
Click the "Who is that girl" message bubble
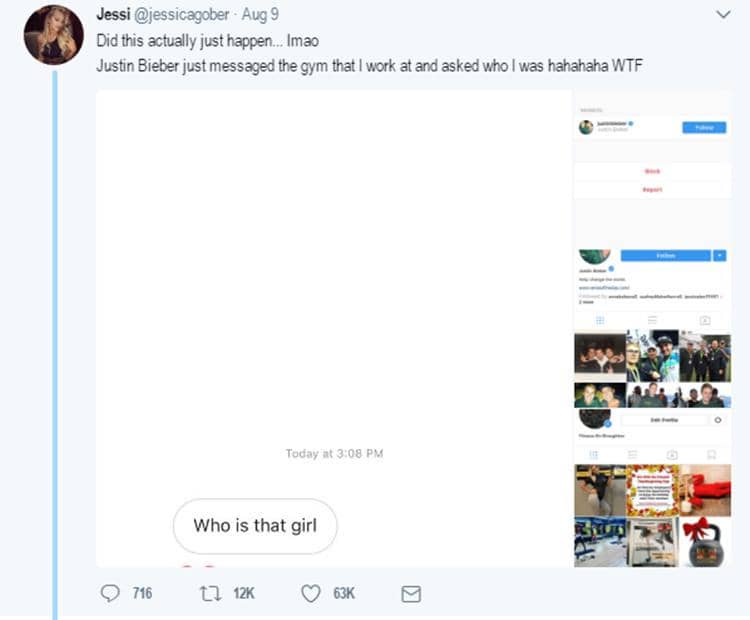pyautogui.click(x=254, y=526)
